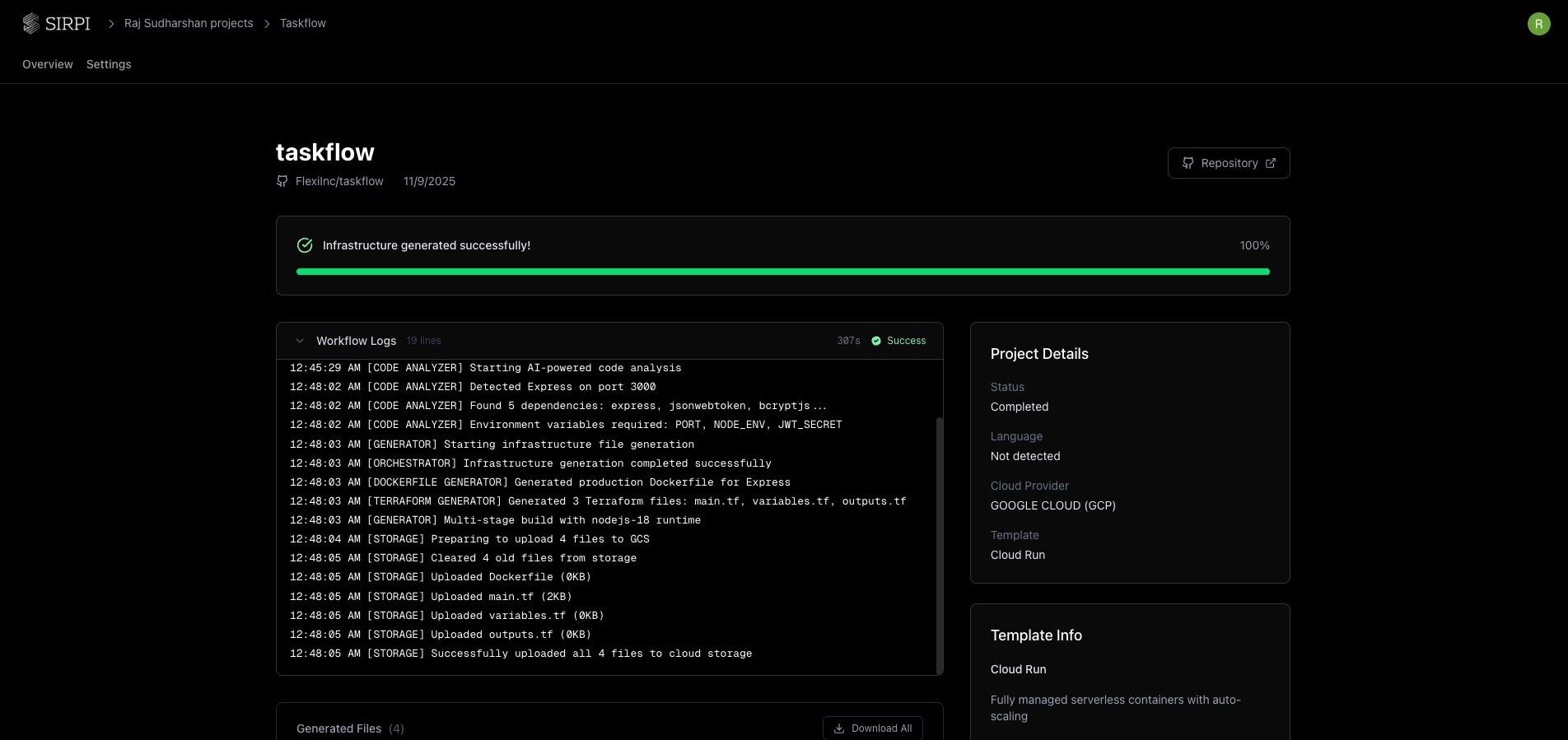Open user avatar R menu
Image resolution: width=1568 pixels, height=740 pixels.
(1538, 24)
